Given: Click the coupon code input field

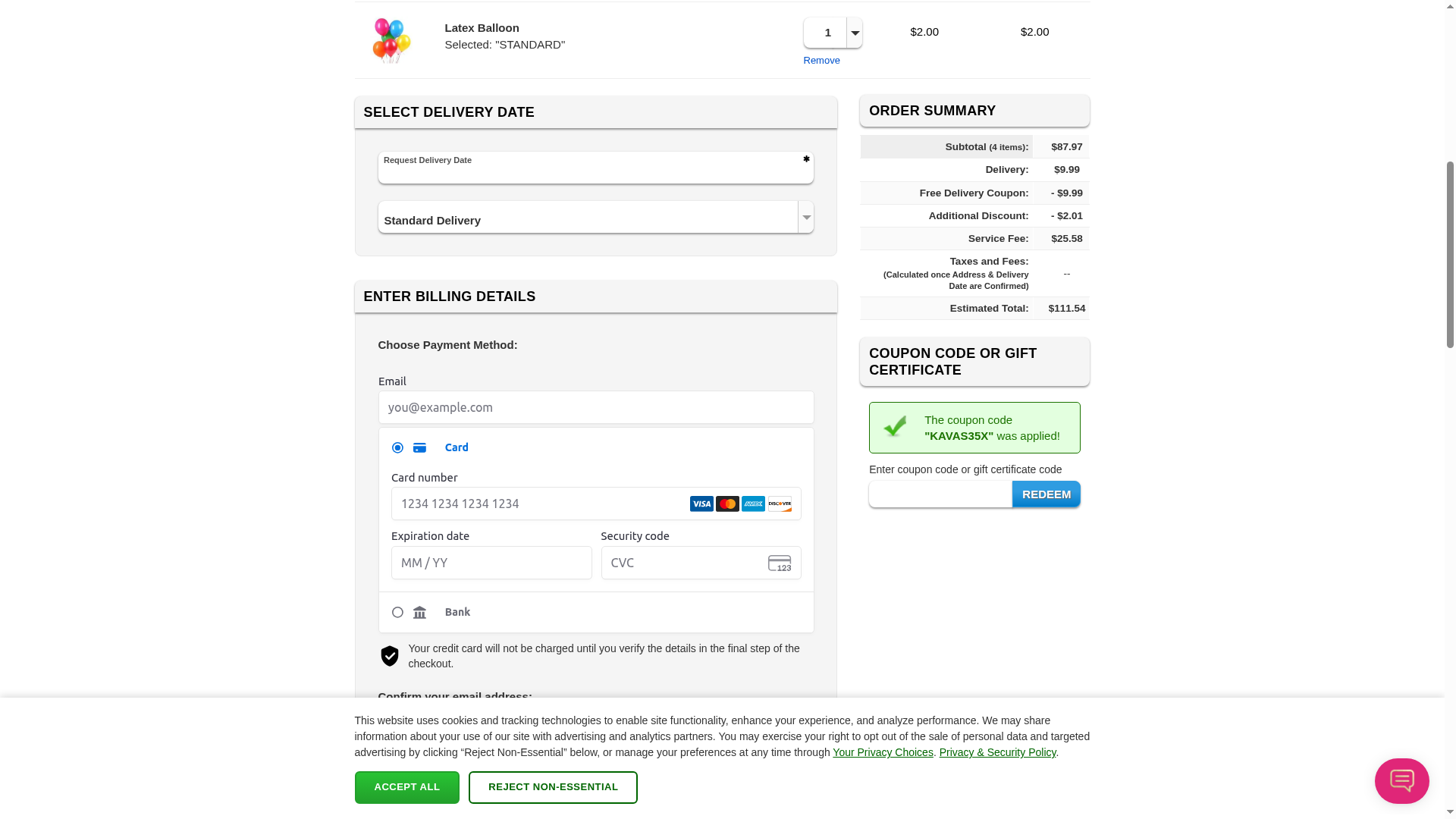Looking at the screenshot, I should coord(940,494).
